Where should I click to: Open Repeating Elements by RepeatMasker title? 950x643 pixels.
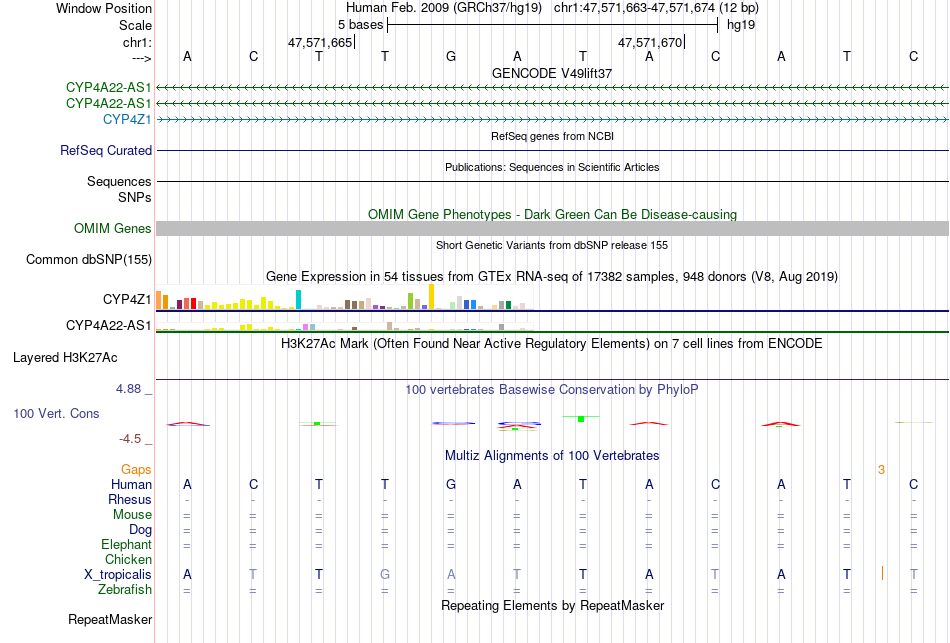pyautogui.click(x=552, y=606)
